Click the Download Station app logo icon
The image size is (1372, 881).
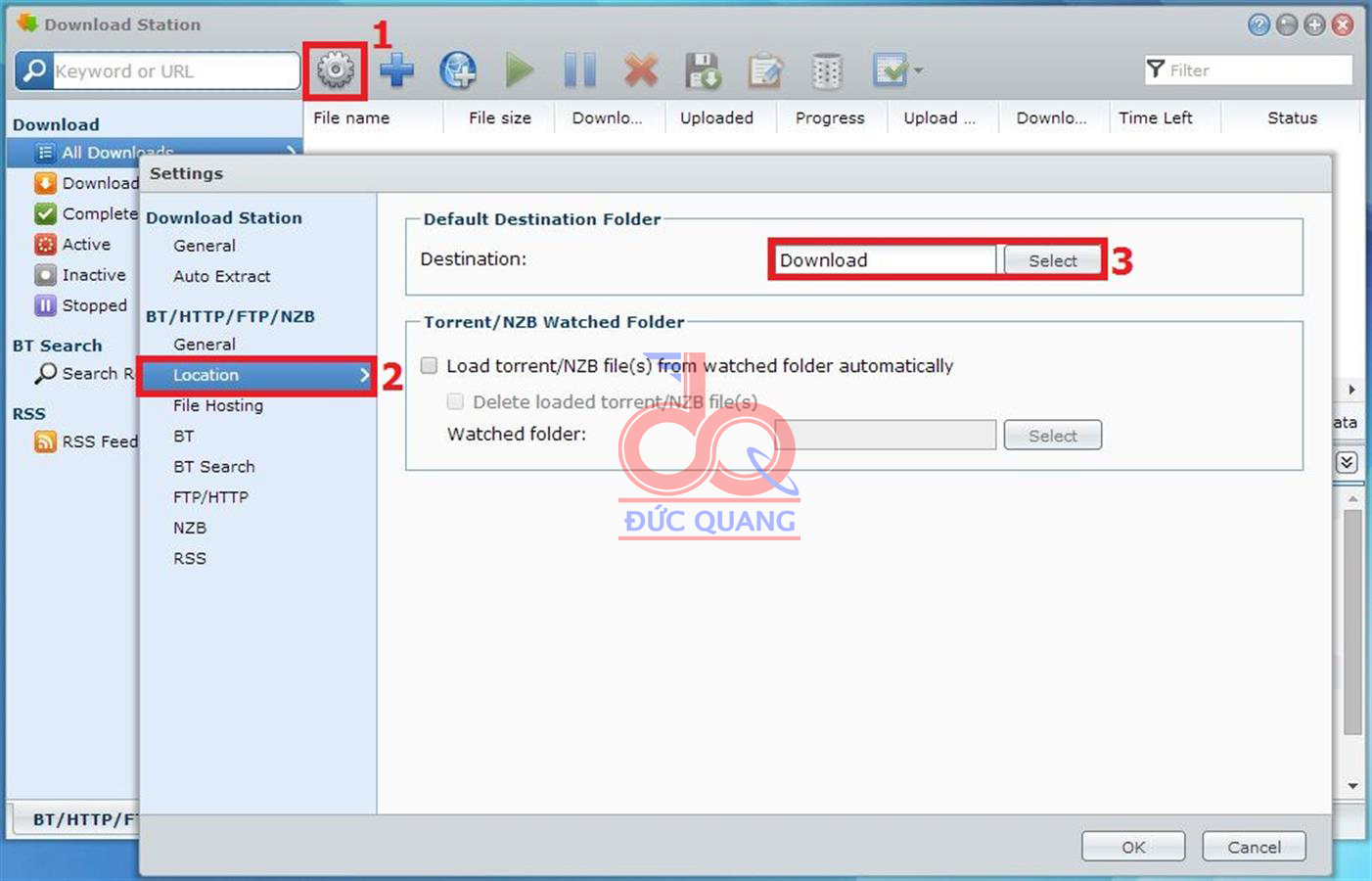tap(26, 23)
